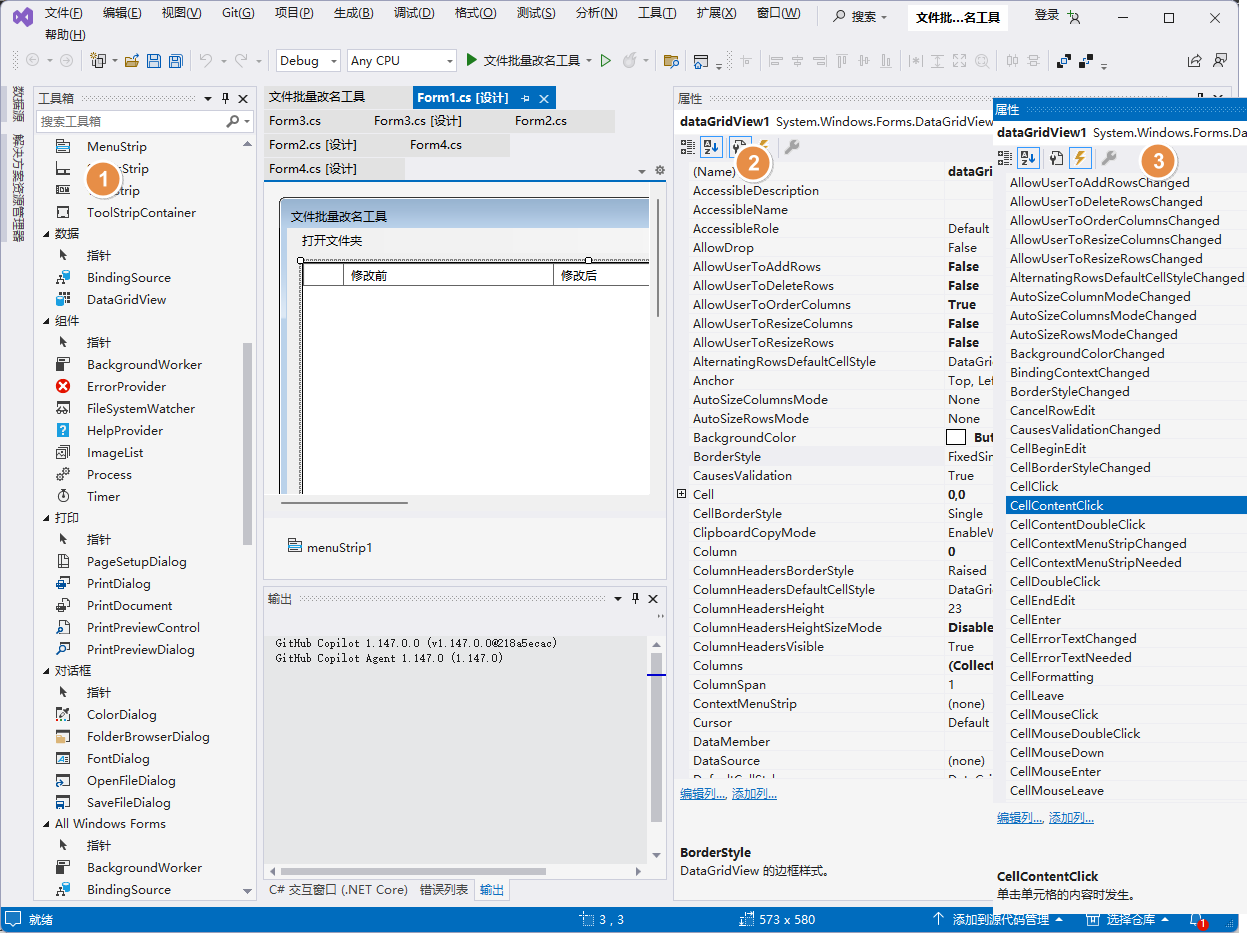Click the Live Share icon in the toolbar

point(1194,61)
